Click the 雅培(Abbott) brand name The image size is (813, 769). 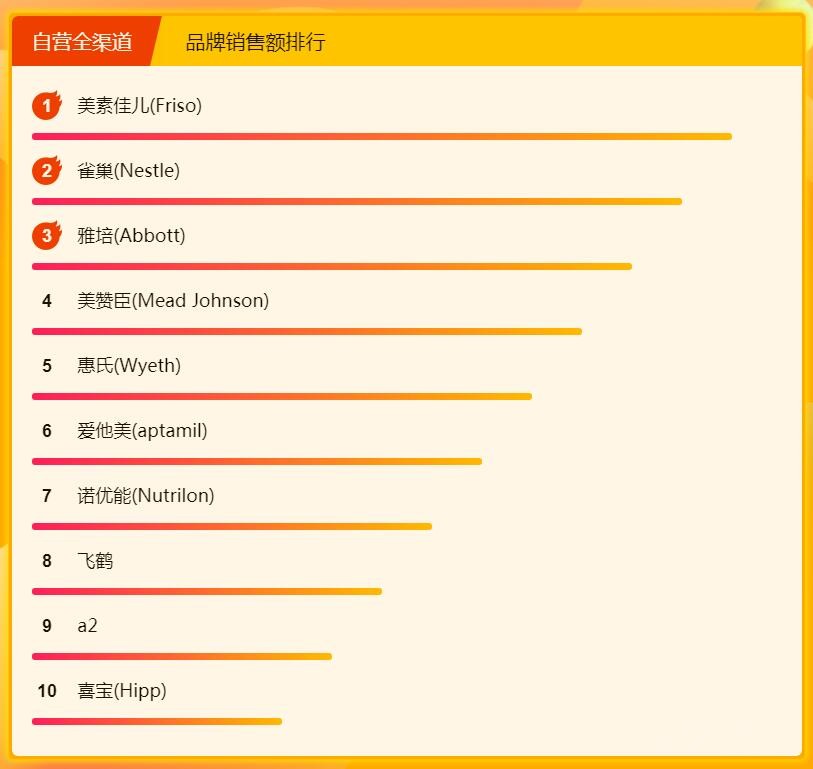(x=131, y=236)
